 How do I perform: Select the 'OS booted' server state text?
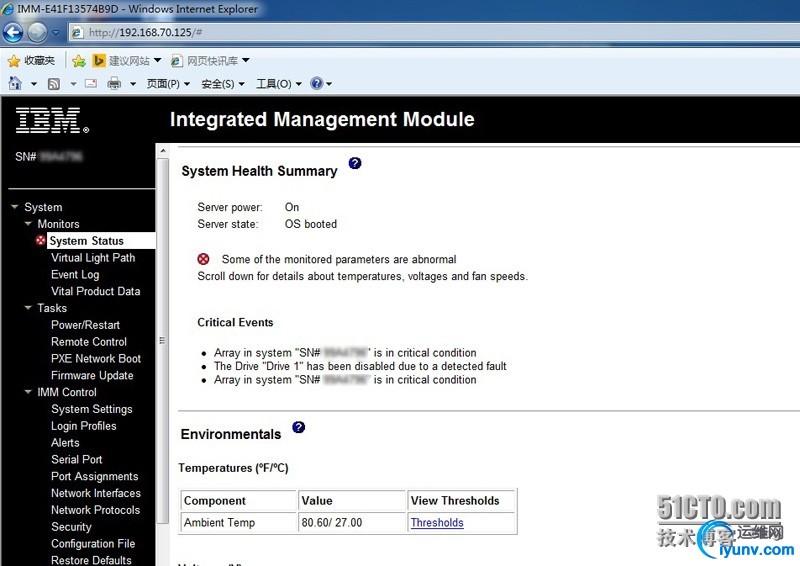(x=311, y=224)
